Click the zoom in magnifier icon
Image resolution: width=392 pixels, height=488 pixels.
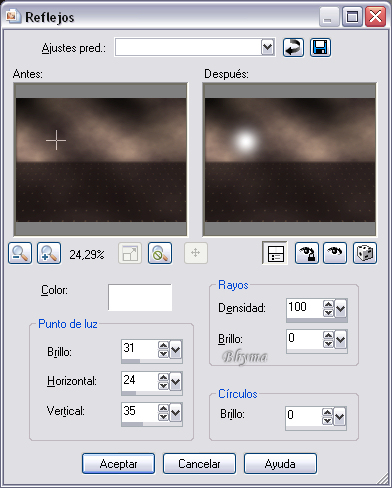[49, 253]
